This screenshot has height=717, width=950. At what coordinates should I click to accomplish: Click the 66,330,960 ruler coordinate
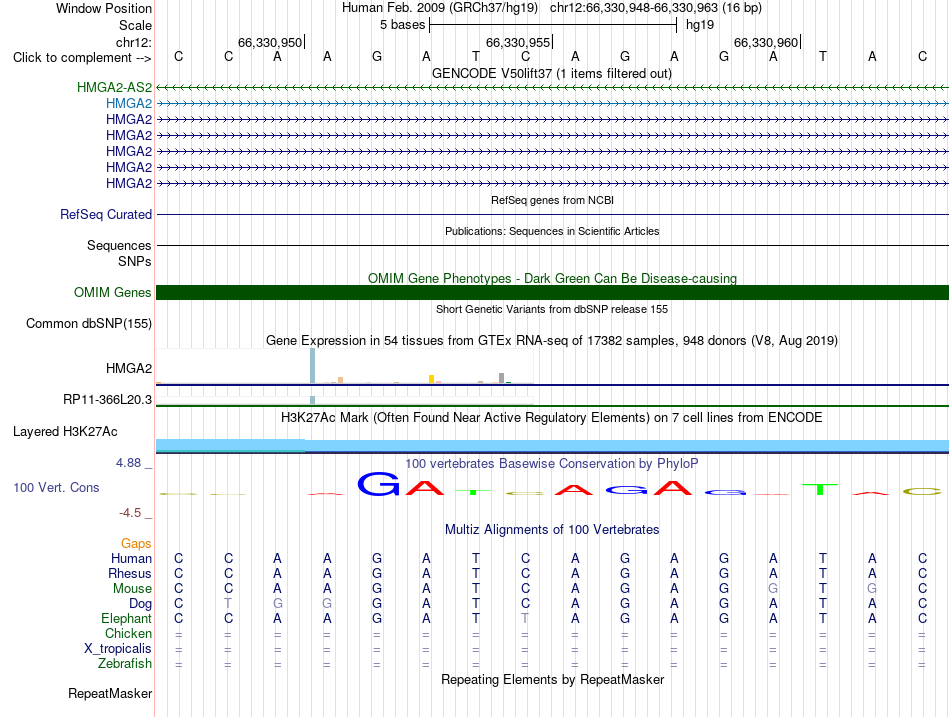[x=766, y=42]
